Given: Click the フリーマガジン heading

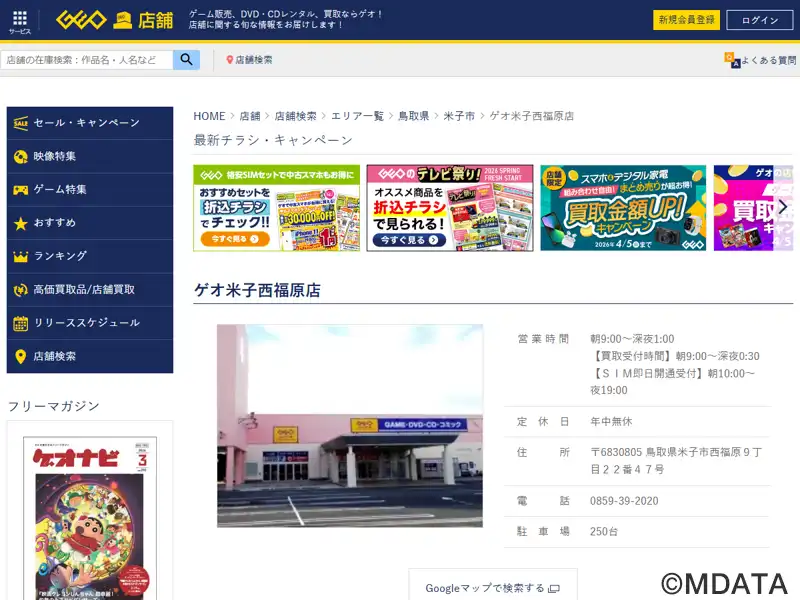Looking at the screenshot, I should coord(54,406).
